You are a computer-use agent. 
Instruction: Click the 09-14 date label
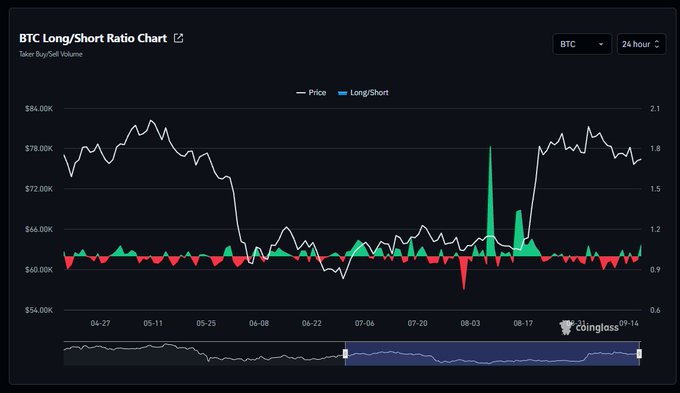[x=629, y=323]
